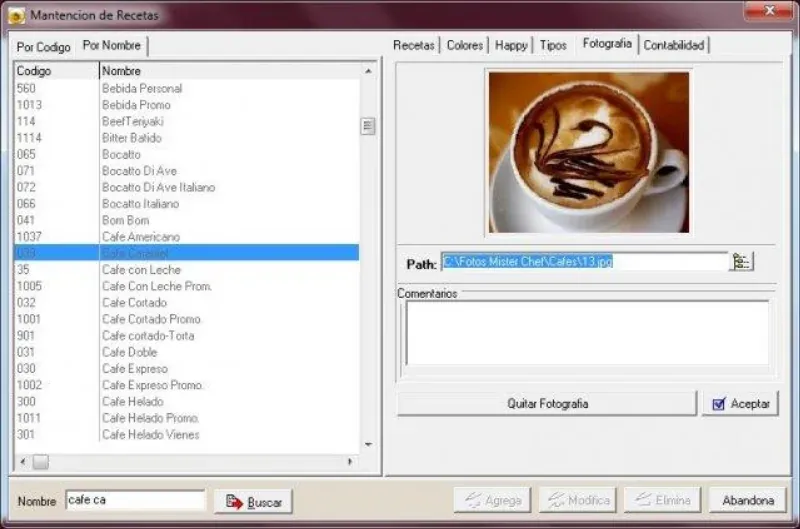Click the Elimina button icon
This screenshot has width=800, height=529.
643,500
